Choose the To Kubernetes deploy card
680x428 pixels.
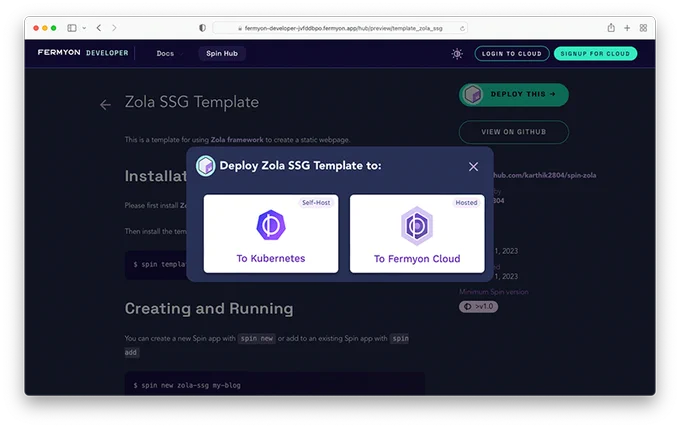coord(271,234)
